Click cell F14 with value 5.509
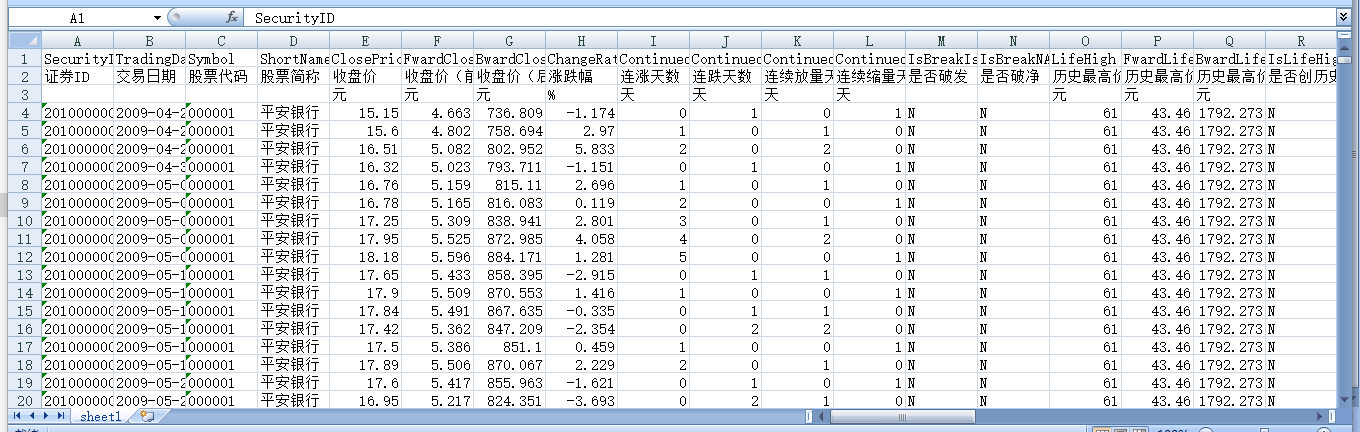The height and width of the screenshot is (432, 1360). coord(437,293)
